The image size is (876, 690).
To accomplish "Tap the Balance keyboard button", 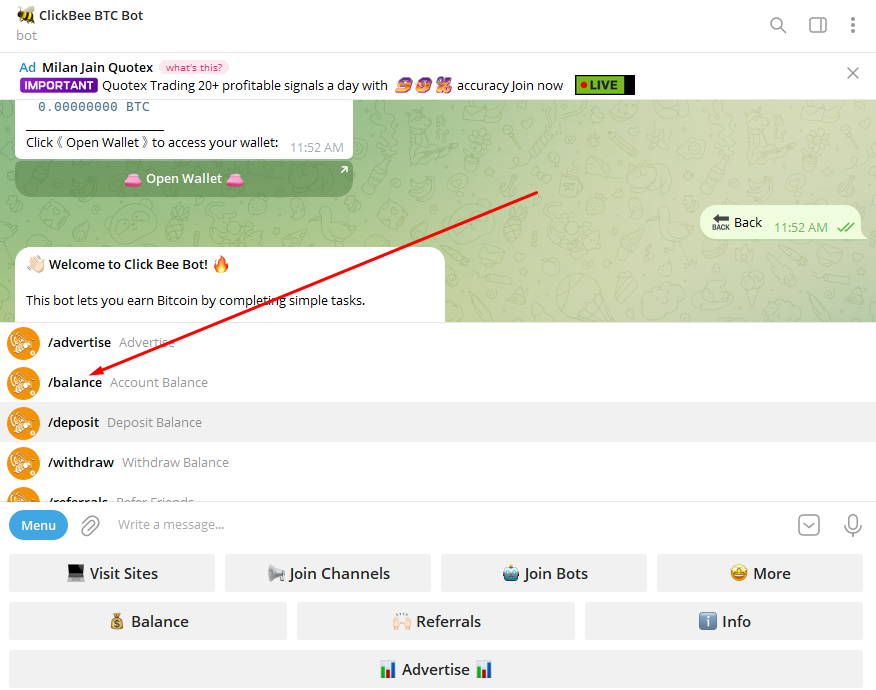I will tap(148, 621).
